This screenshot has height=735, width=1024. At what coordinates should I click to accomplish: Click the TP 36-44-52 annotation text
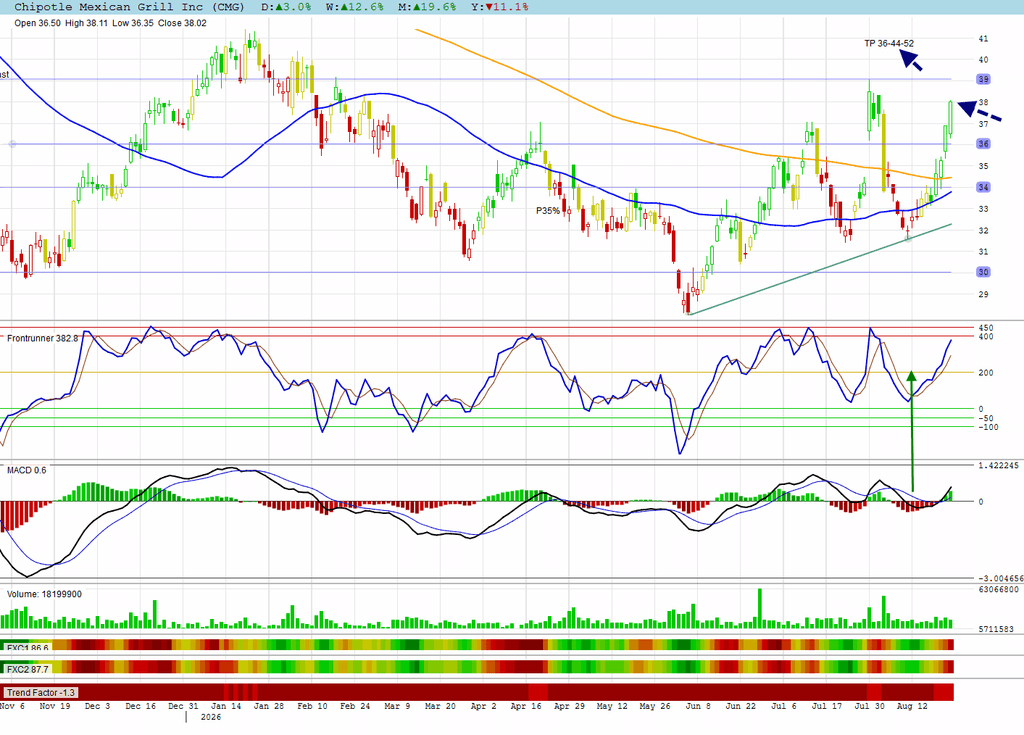coord(889,43)
